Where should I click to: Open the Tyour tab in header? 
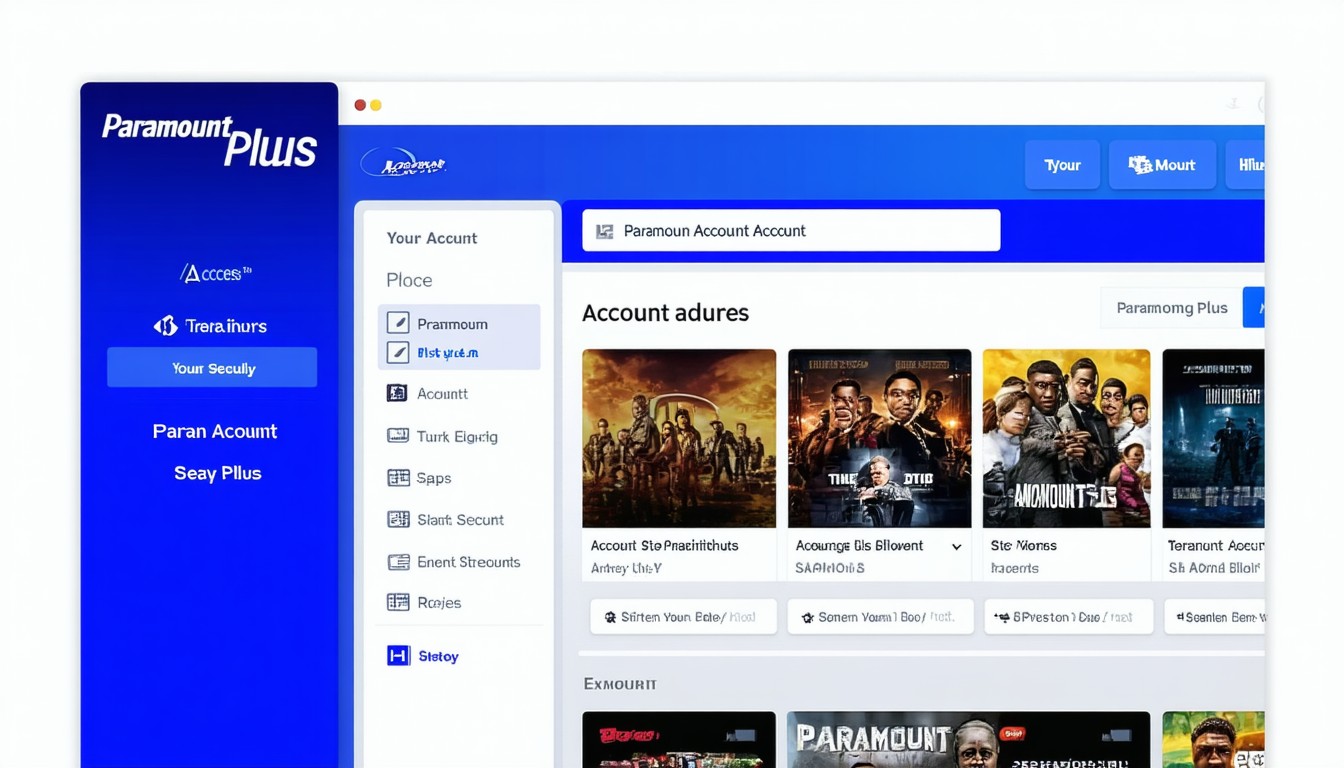(x=1062, y=165)
